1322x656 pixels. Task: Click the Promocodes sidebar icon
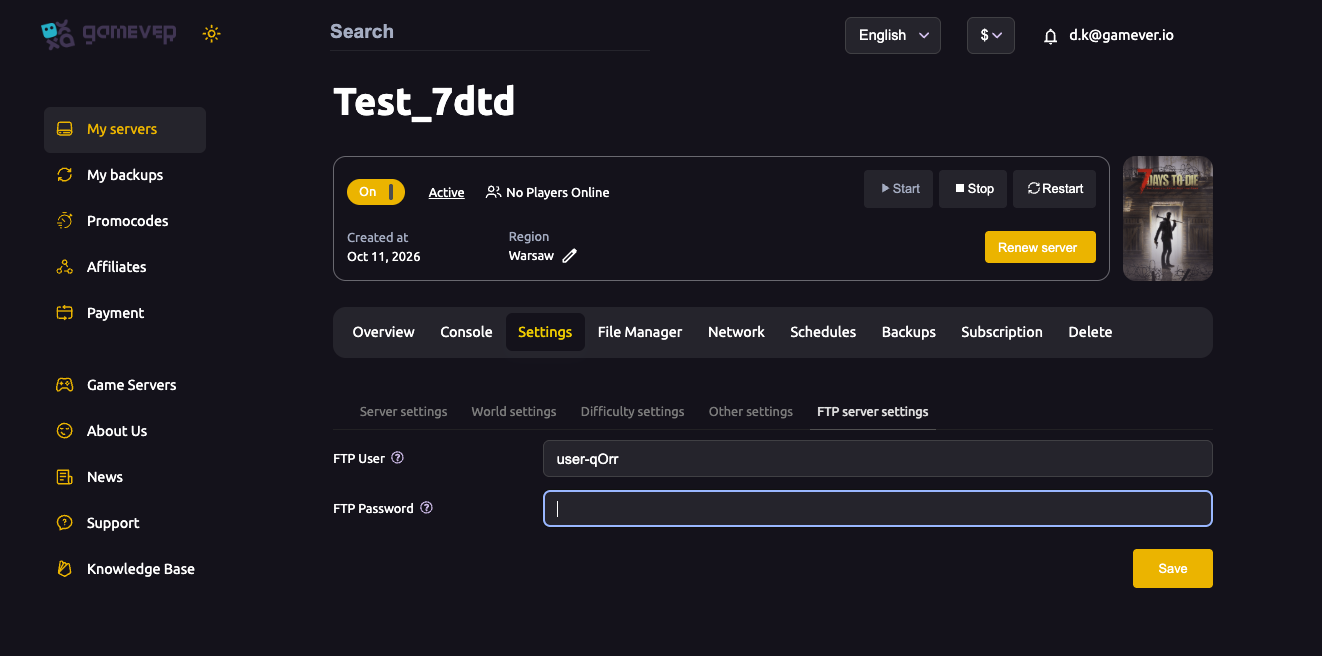[x=65, y=221]
